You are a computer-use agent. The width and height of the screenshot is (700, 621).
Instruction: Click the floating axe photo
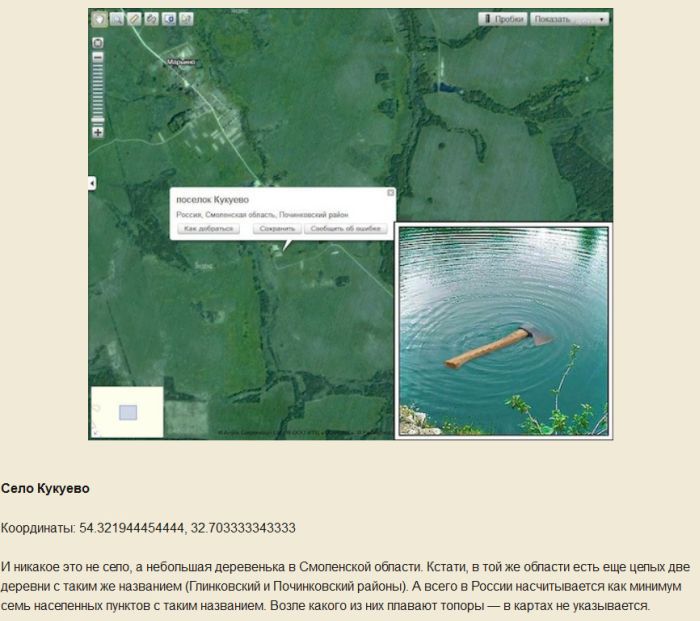pyautogui.click(x=503, y=330)
